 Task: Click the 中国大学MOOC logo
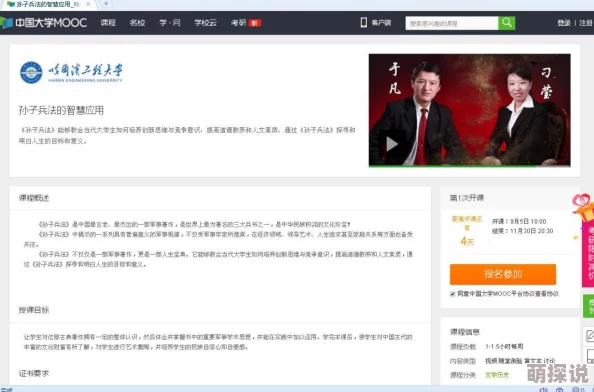click(44, 23)
